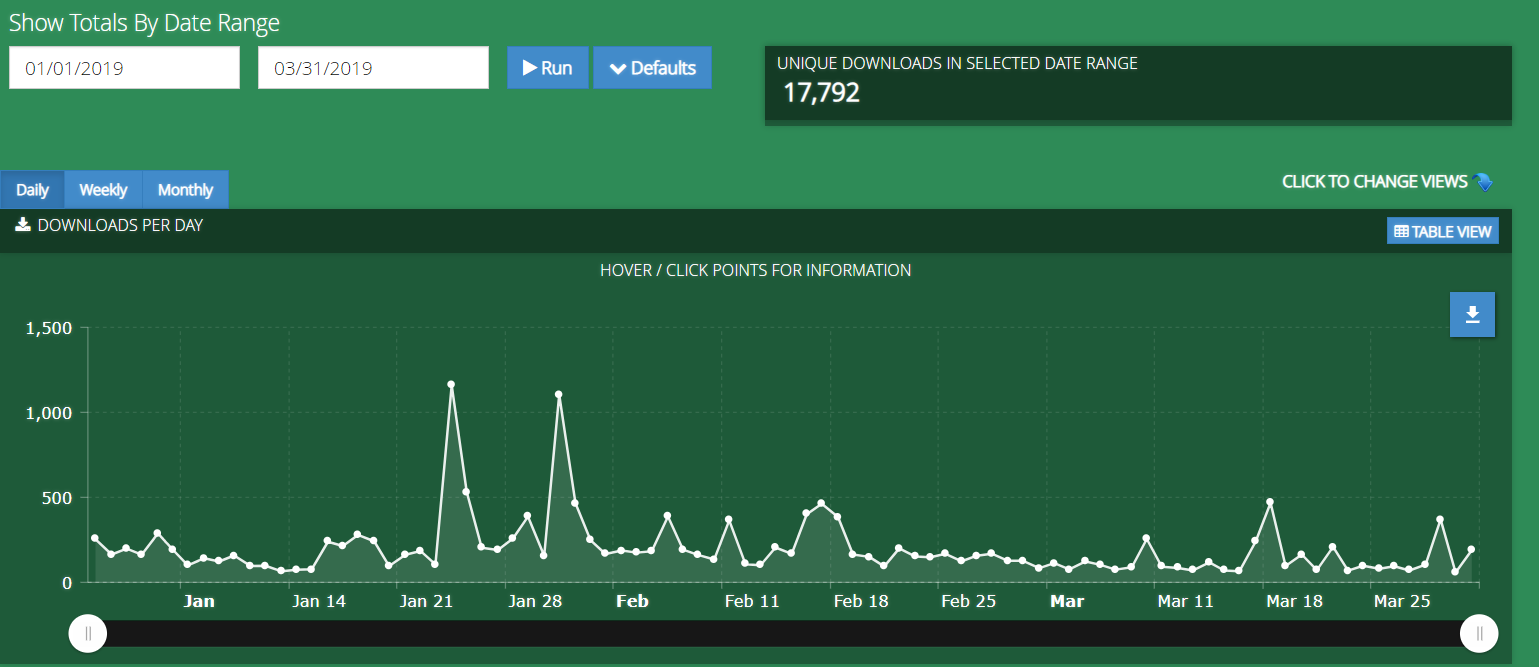Open Table View of downloads
Screen dimensions: 1539x667
[1442, 231]
